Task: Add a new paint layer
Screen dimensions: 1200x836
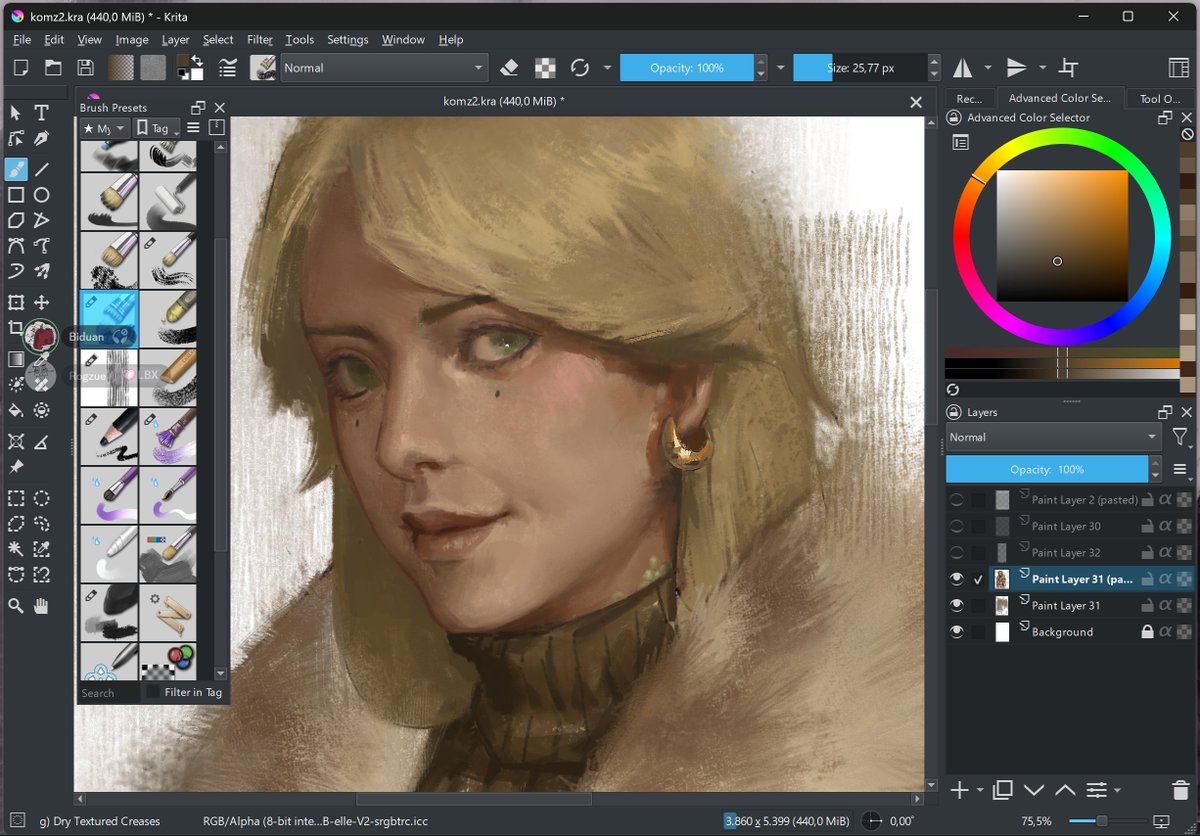Action: click(x=958, y=790)
